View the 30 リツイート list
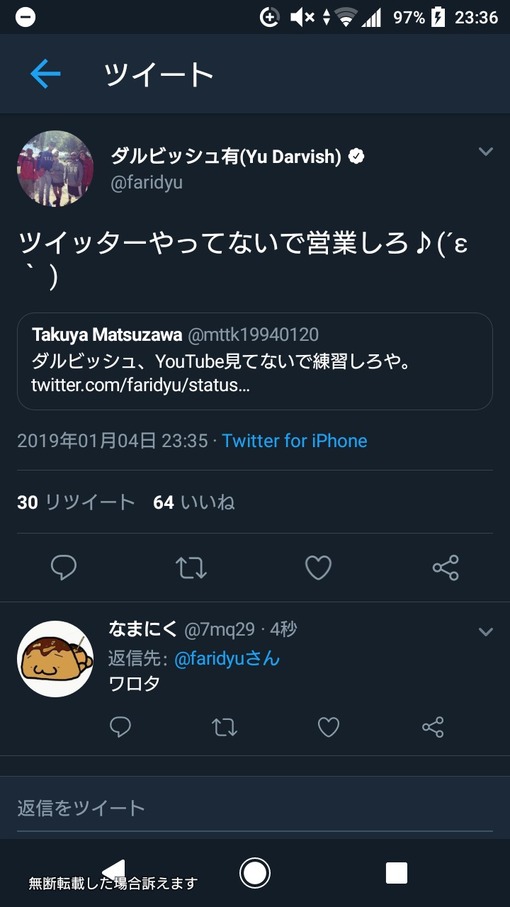 click(x=76, y=503)
